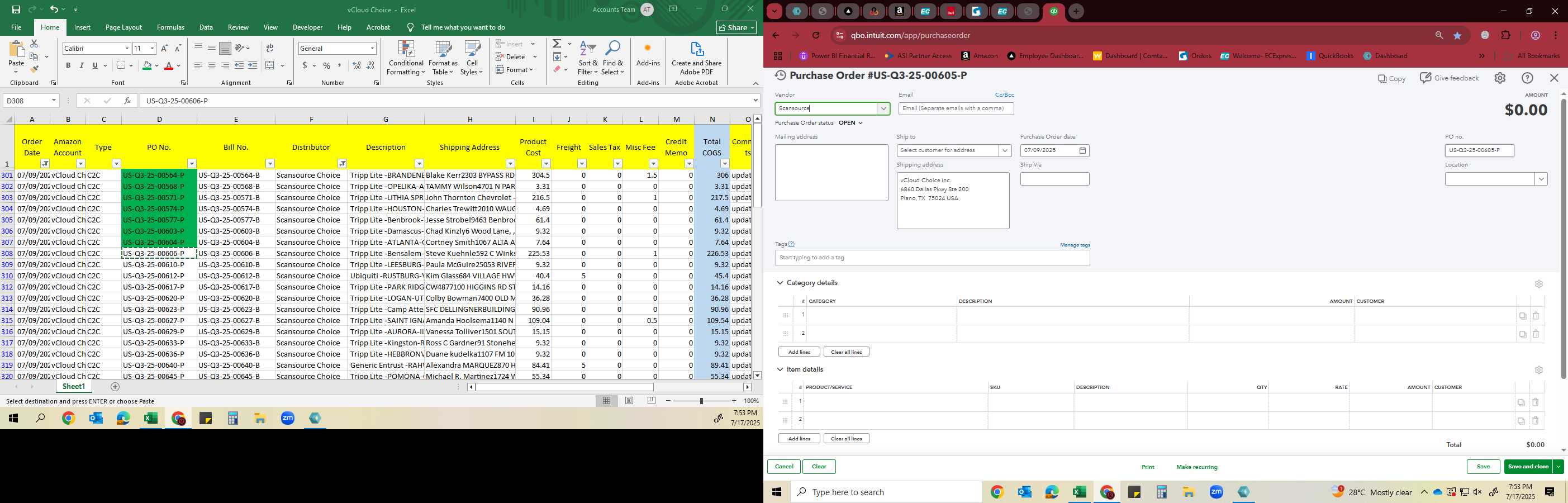This screenshot has height=503, width=1568.
Task: Click the Excel zoom slider handle
Action: pos(701,401)
